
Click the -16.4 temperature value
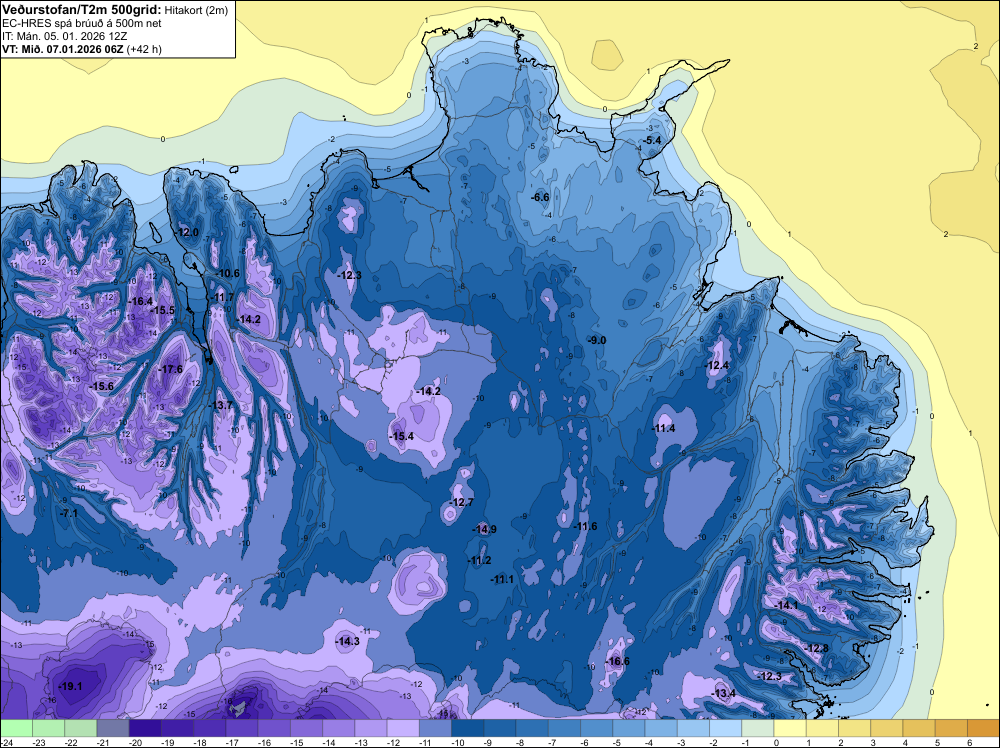click(141, 302)
